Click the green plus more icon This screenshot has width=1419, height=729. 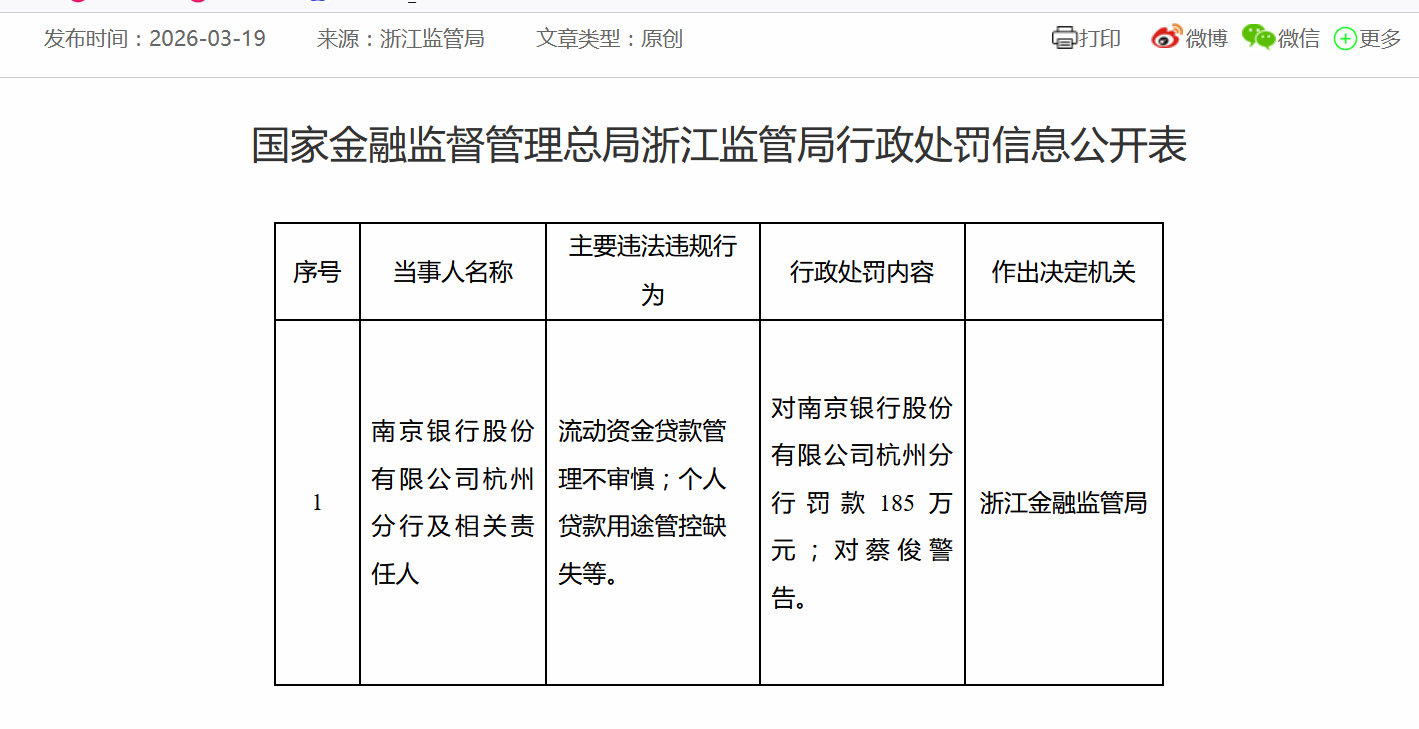coord(1346,39)
